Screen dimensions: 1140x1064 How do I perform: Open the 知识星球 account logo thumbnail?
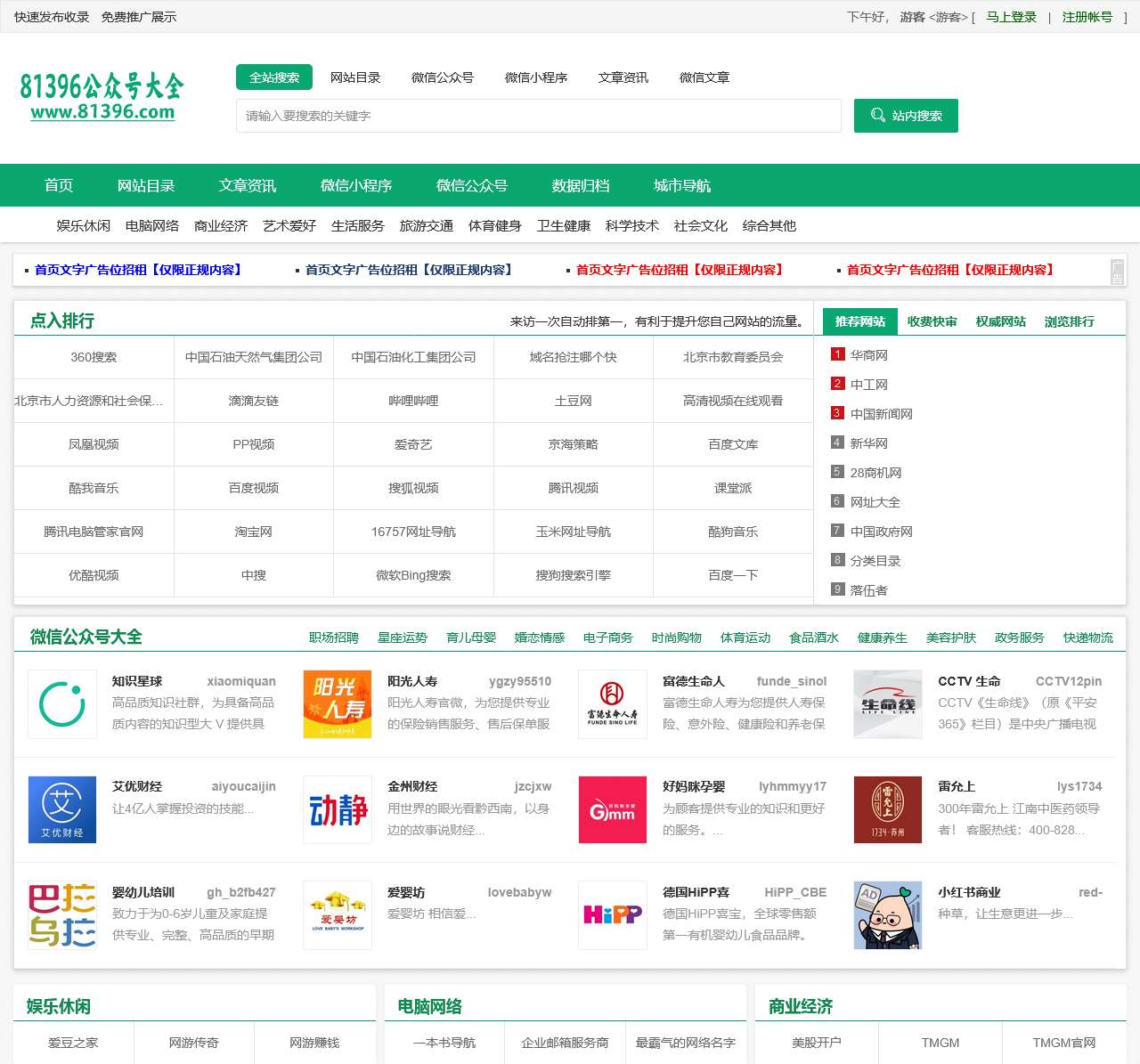pos(62,704)
